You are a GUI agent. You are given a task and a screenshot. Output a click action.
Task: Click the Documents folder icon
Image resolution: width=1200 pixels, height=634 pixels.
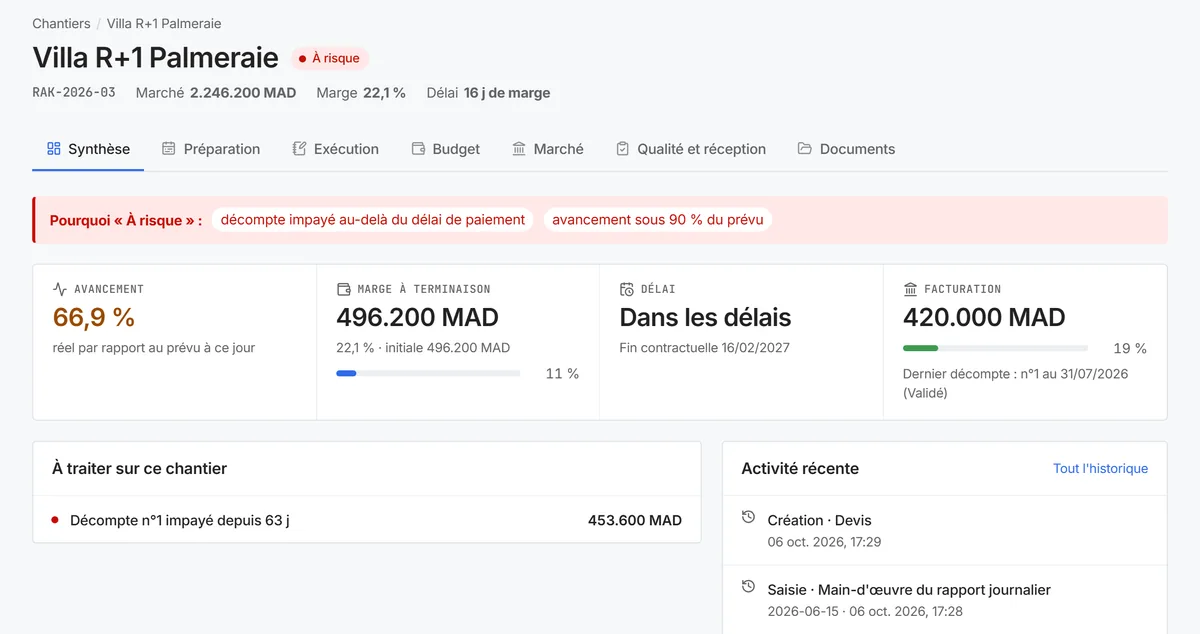click(x=805, y=149)
